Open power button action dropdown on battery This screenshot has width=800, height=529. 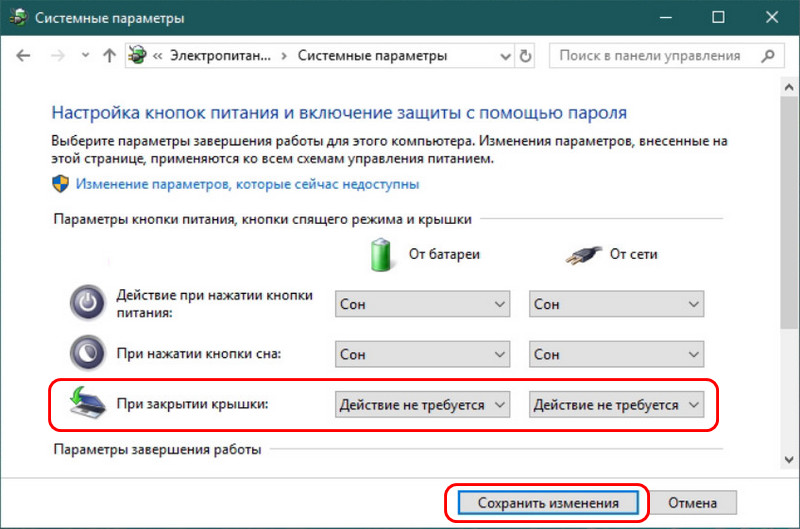click(x=422, y=304)
